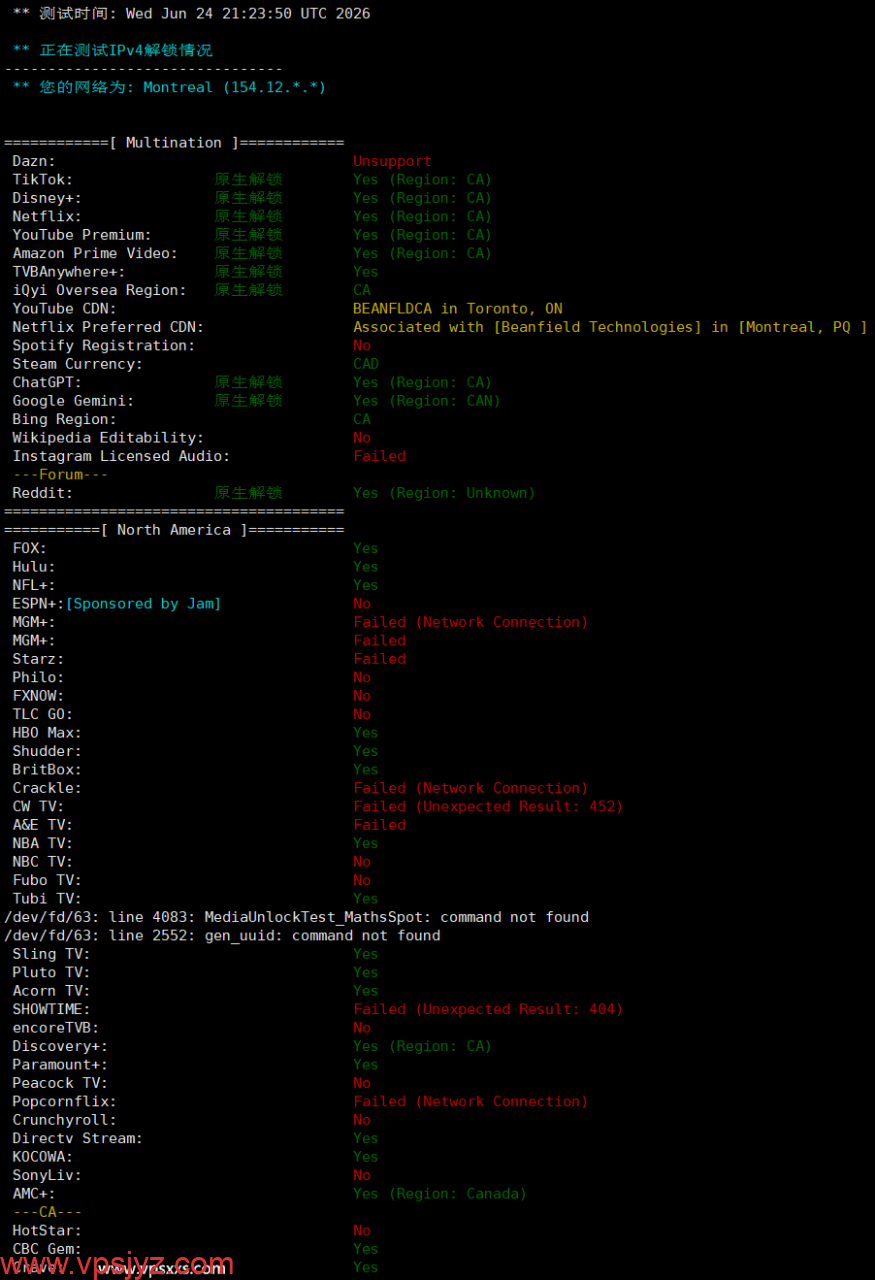Click the "NBA TV:" label
875x1280 pixels.
pyautogui.click(x=43, y=844)
